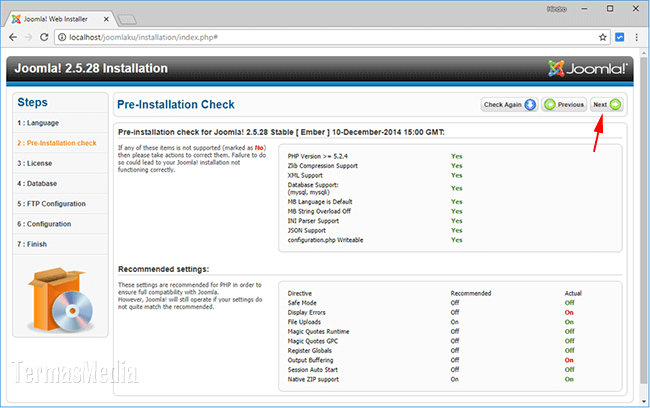Viewport: 650px width, 408px height.
Task: Click the Next button
Action: tap(606, 104)
